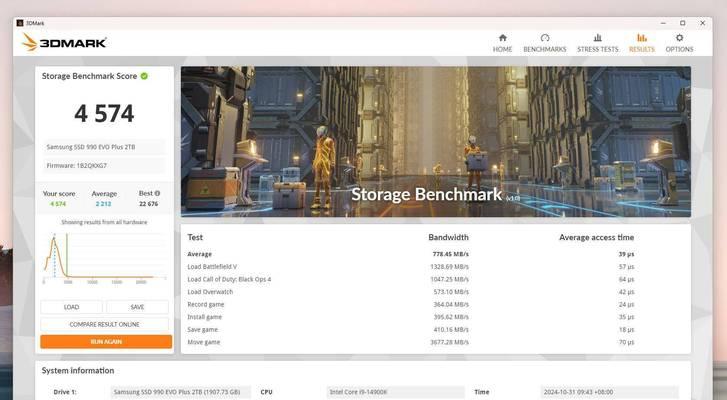Click the Samsung SSD 990 EVO Plus 2TB field

(x=104, y=147)
